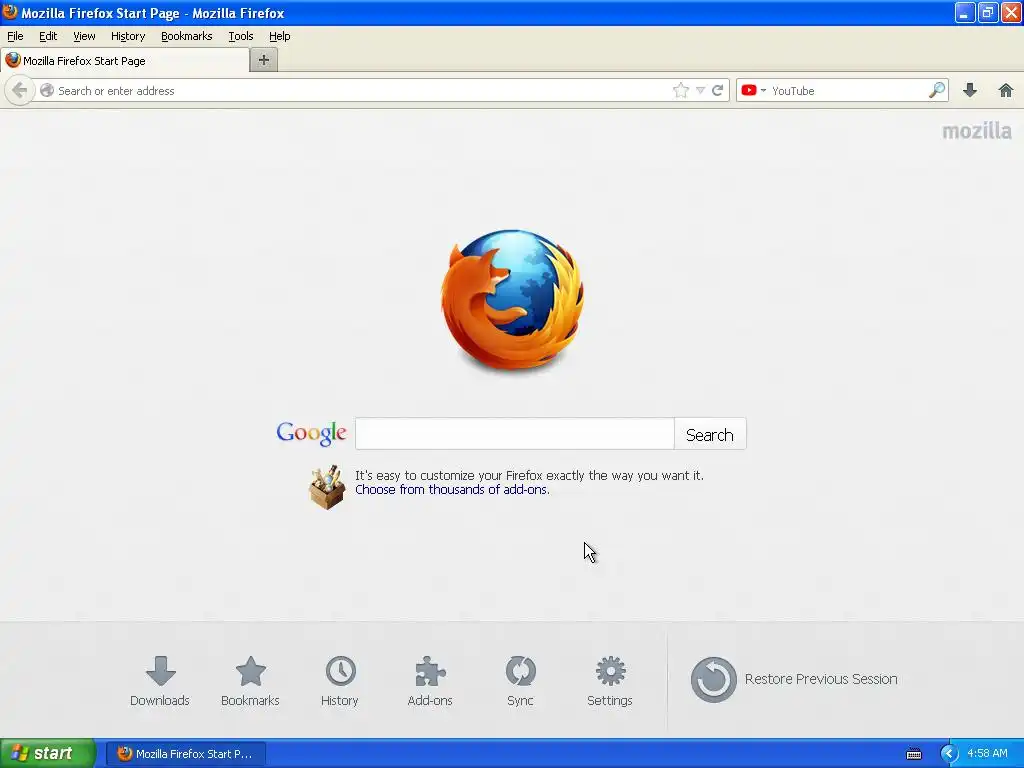
Task: Open the Downloads toolbar arrow button
Action: [970, 90]
